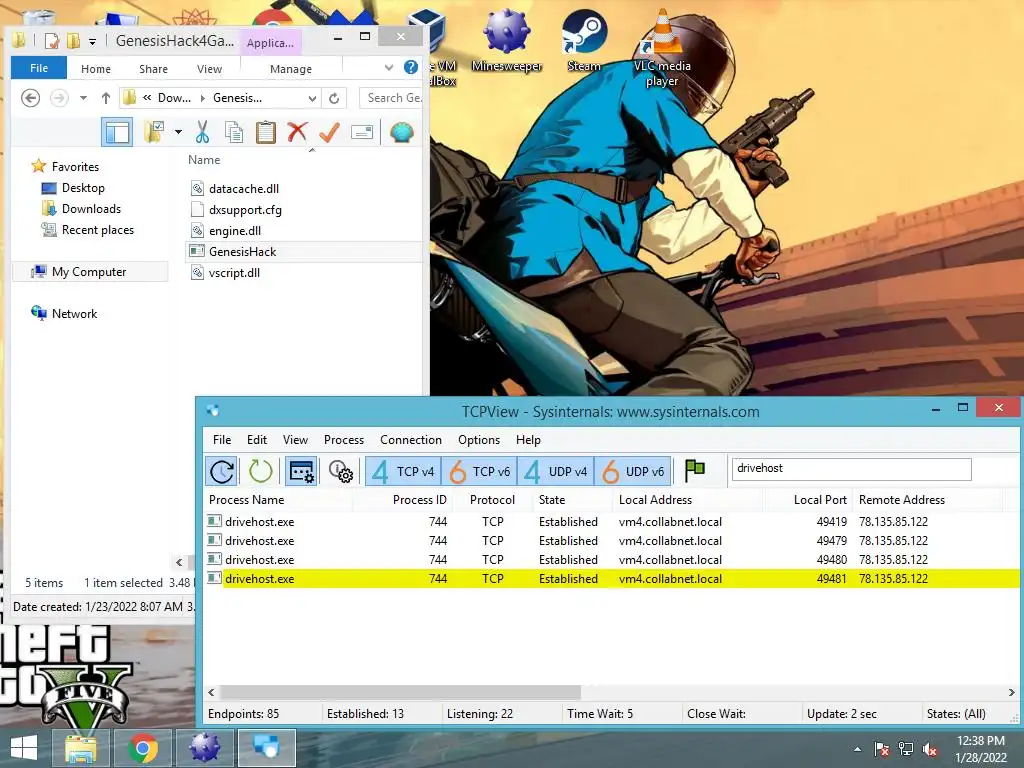Toggle TCP v4 filter in TCPView
Screen dimensions: 1024x768
(x=403, y=471)
